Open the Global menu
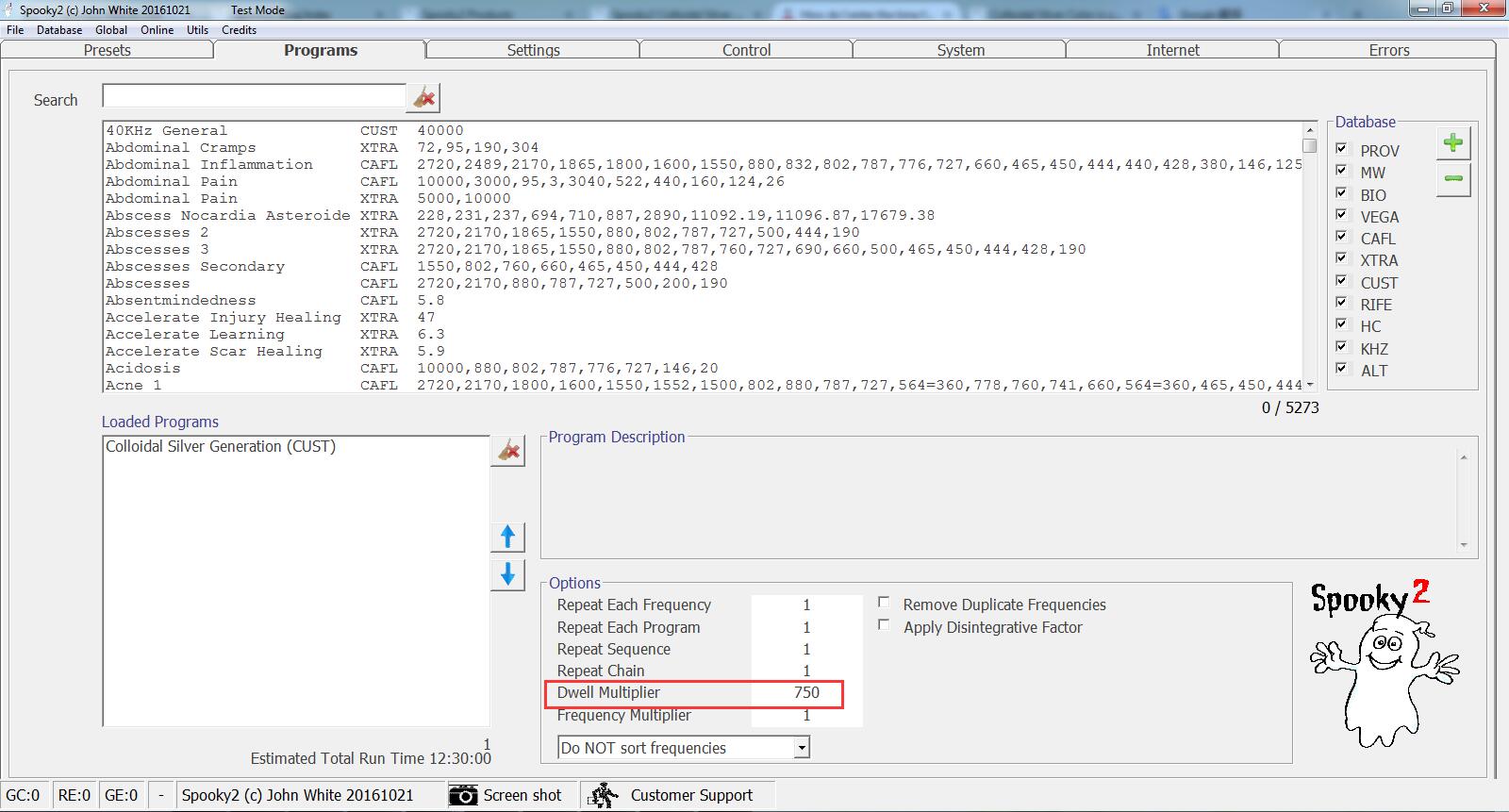 111,29
